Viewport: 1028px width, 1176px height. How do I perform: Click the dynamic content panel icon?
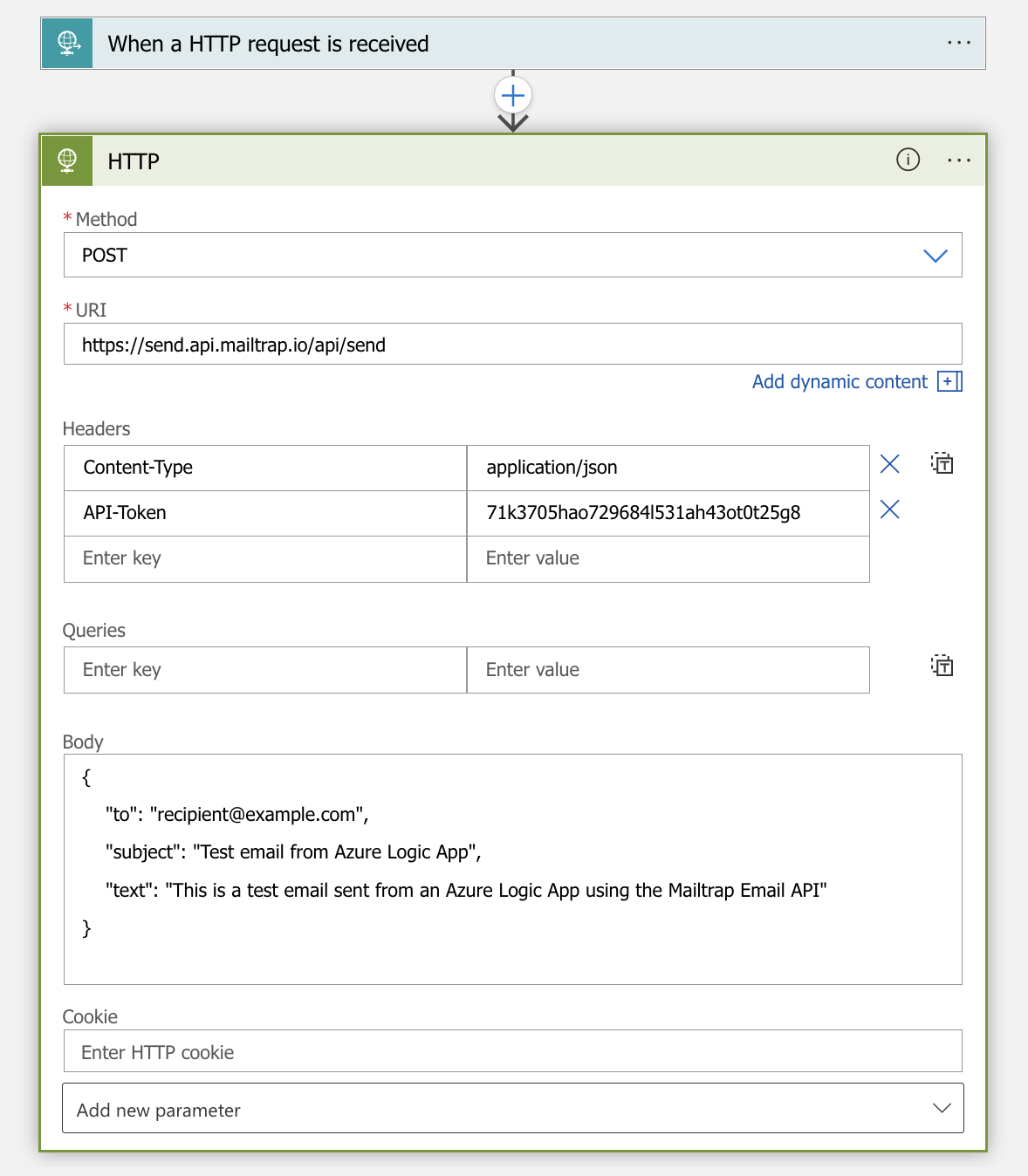coord(949,381)
